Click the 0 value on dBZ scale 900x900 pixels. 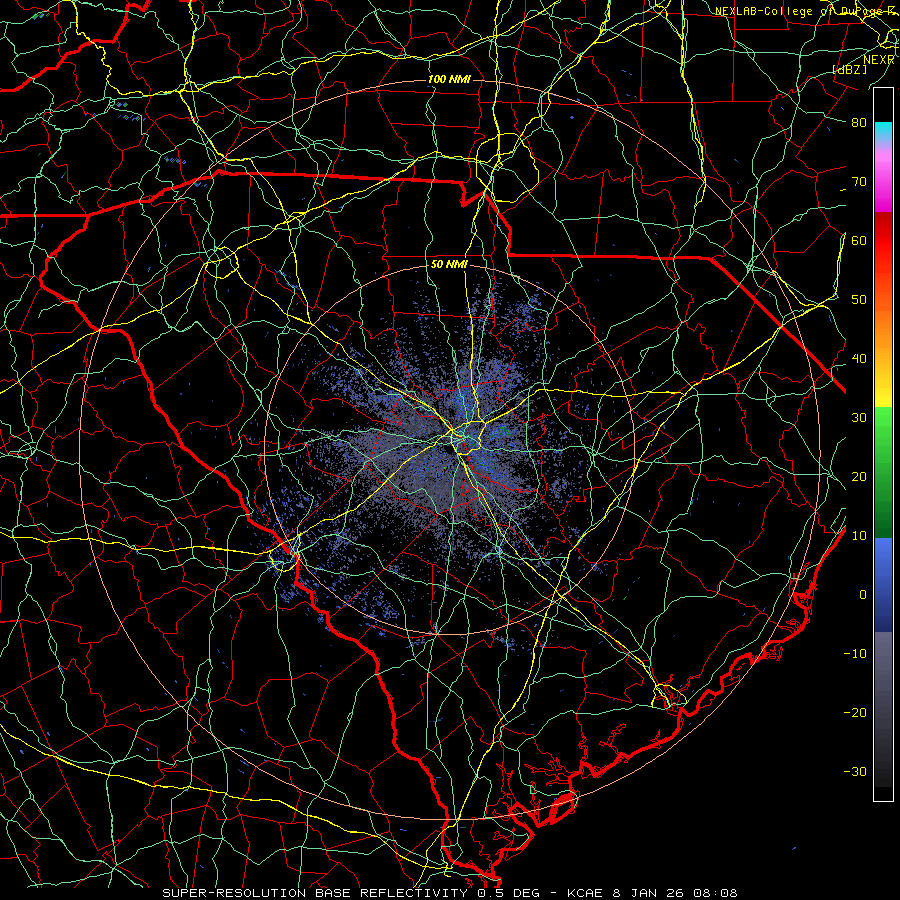863,595
